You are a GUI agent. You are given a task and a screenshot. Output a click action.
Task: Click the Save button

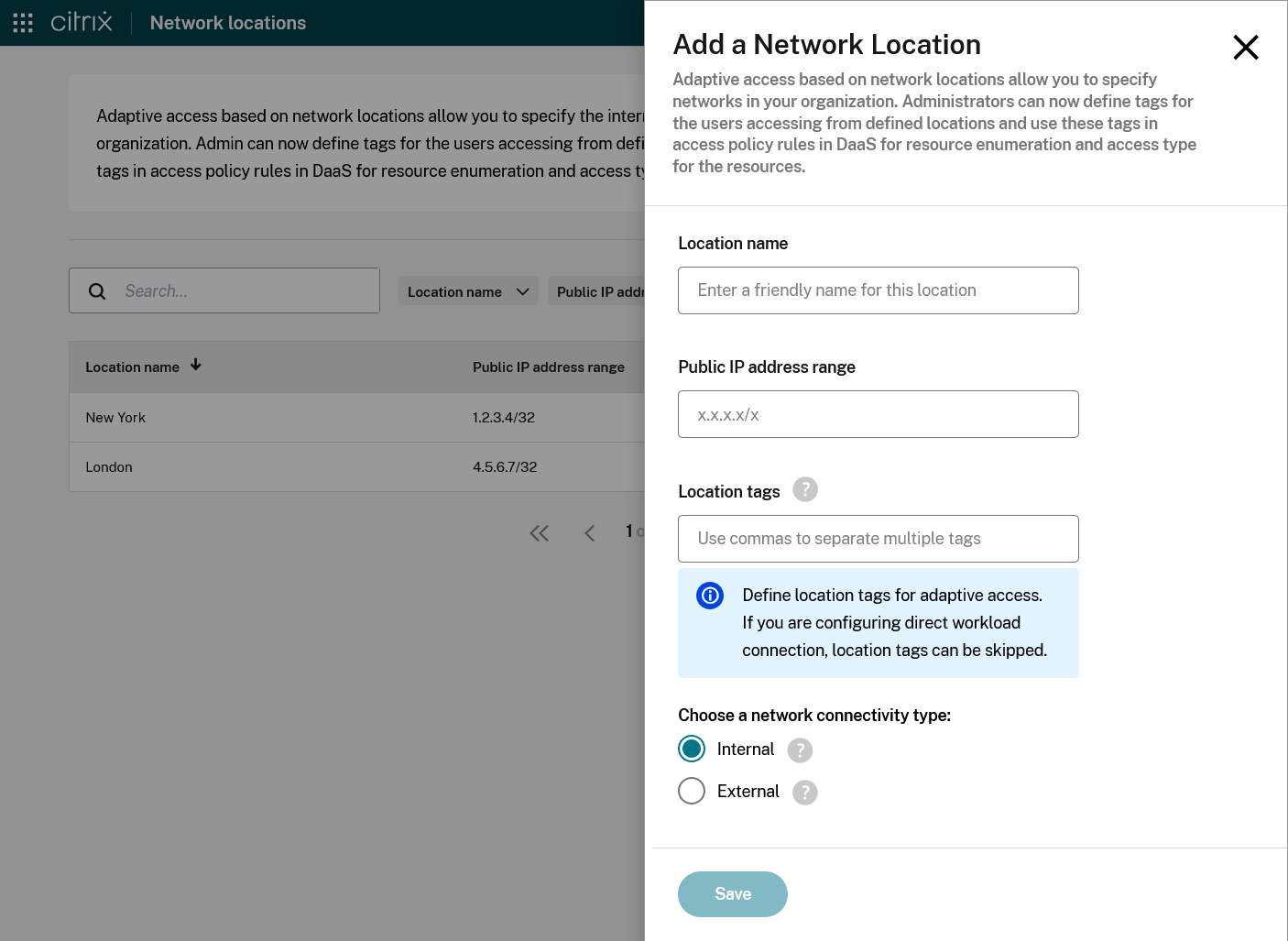point(732,893)
